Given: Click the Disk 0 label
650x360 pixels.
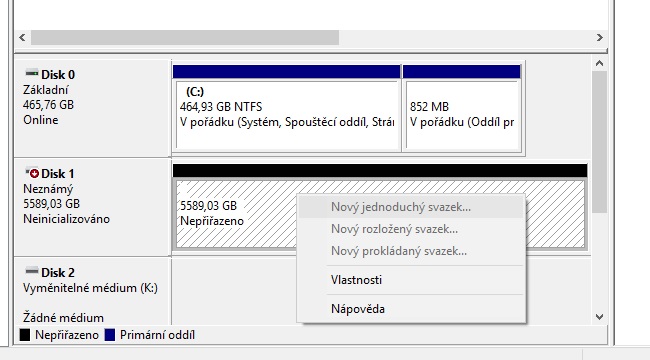Looking at the screenshot, I should (58, 75).
